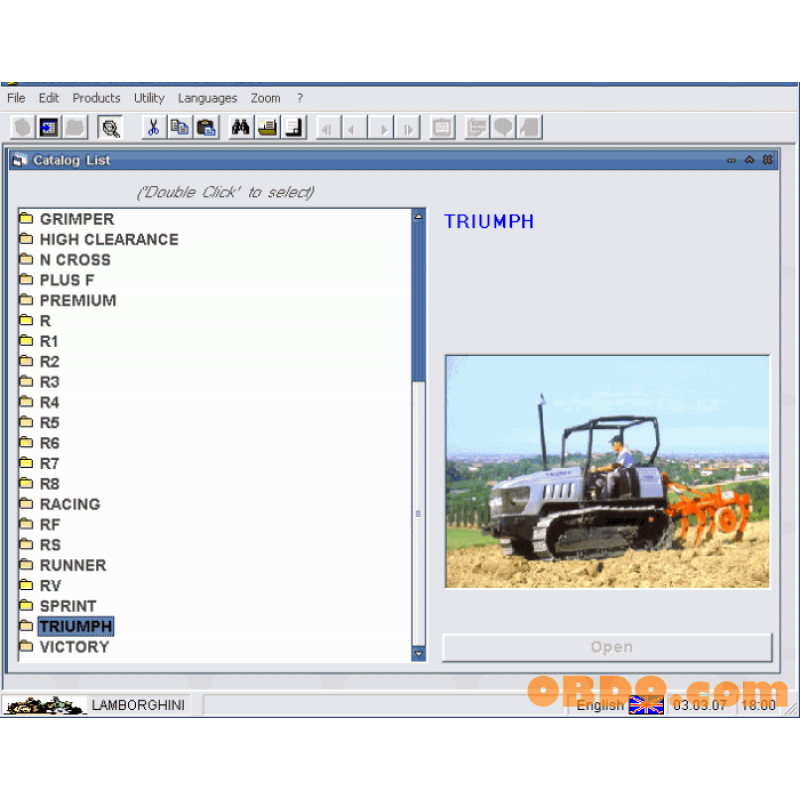Click the catalog list scroll up arrow
The width and height of the screenshot is (800, 800).
click(418, 216)
